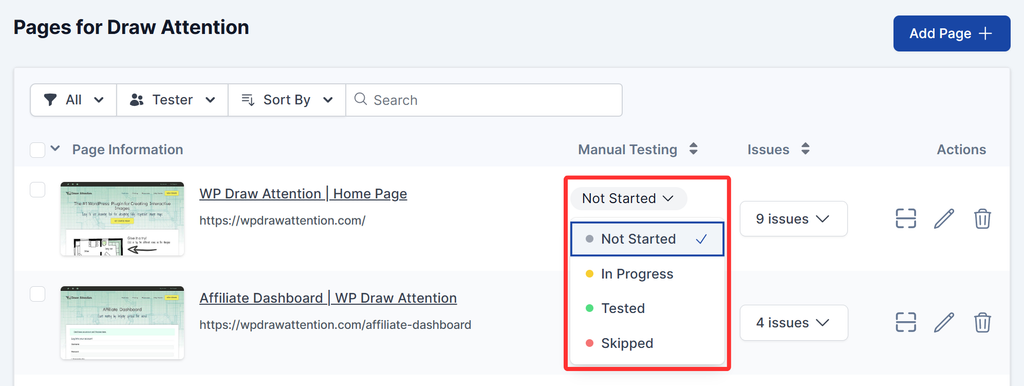Open Affiliate Dashboard | WP Draw Attention link
Image resolution: width=1024 pixels, height=386 pixels.
point(328,298)
